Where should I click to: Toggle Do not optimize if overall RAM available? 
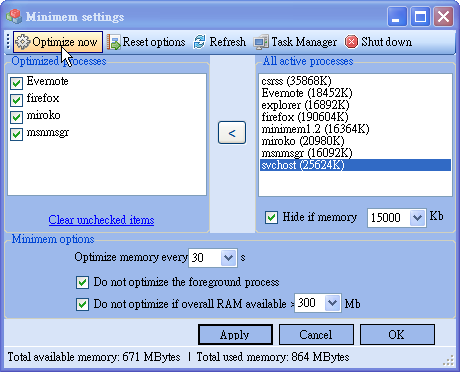(x=82, y=304)
